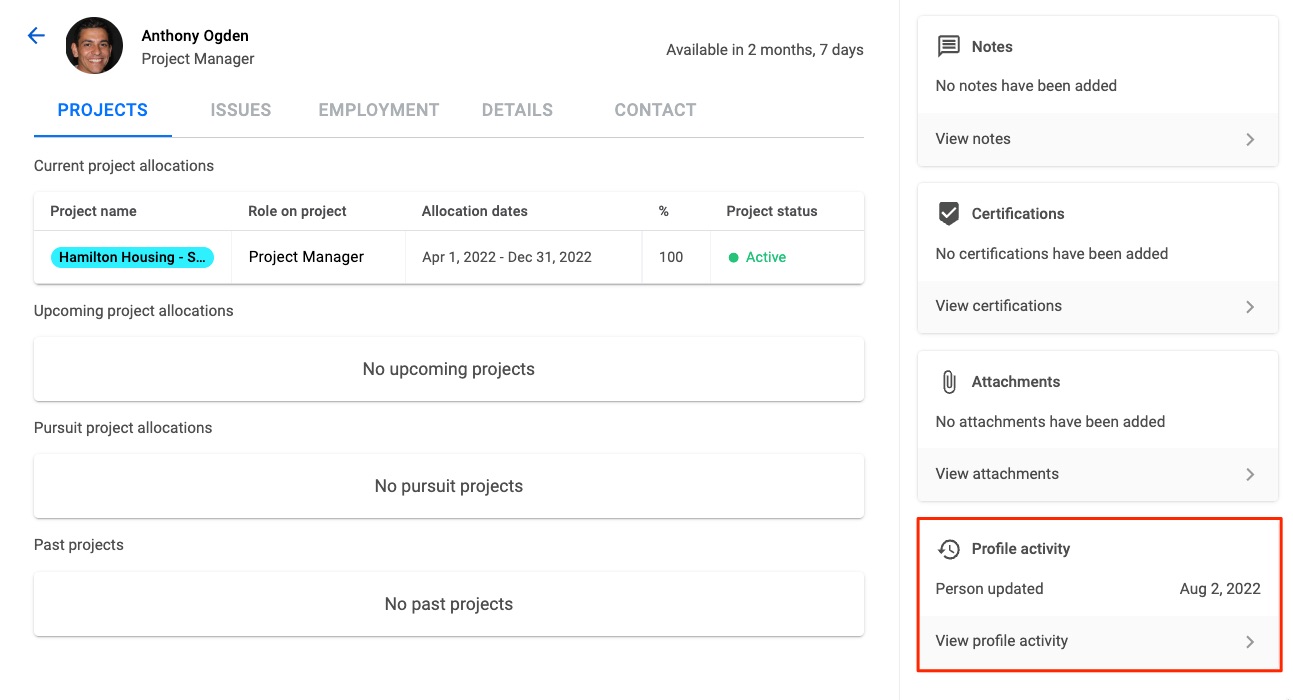Expand View attachments chevron arrow
Screen dimensions: 1293x700
tap(1250, 475)
